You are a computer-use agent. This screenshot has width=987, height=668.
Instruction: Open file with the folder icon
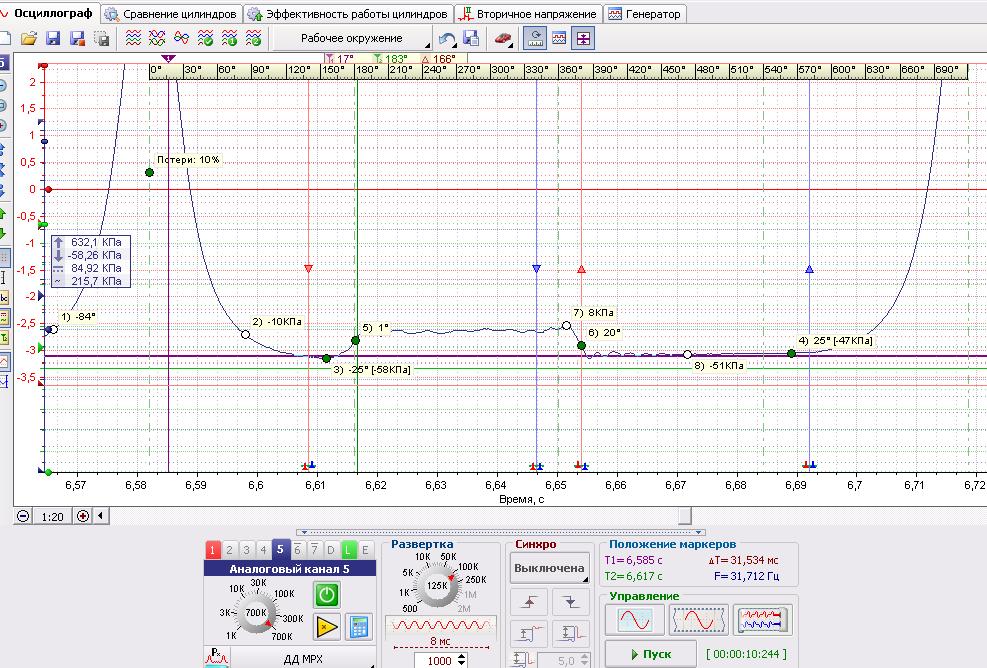pyautogui.click(x=28, y=38)
